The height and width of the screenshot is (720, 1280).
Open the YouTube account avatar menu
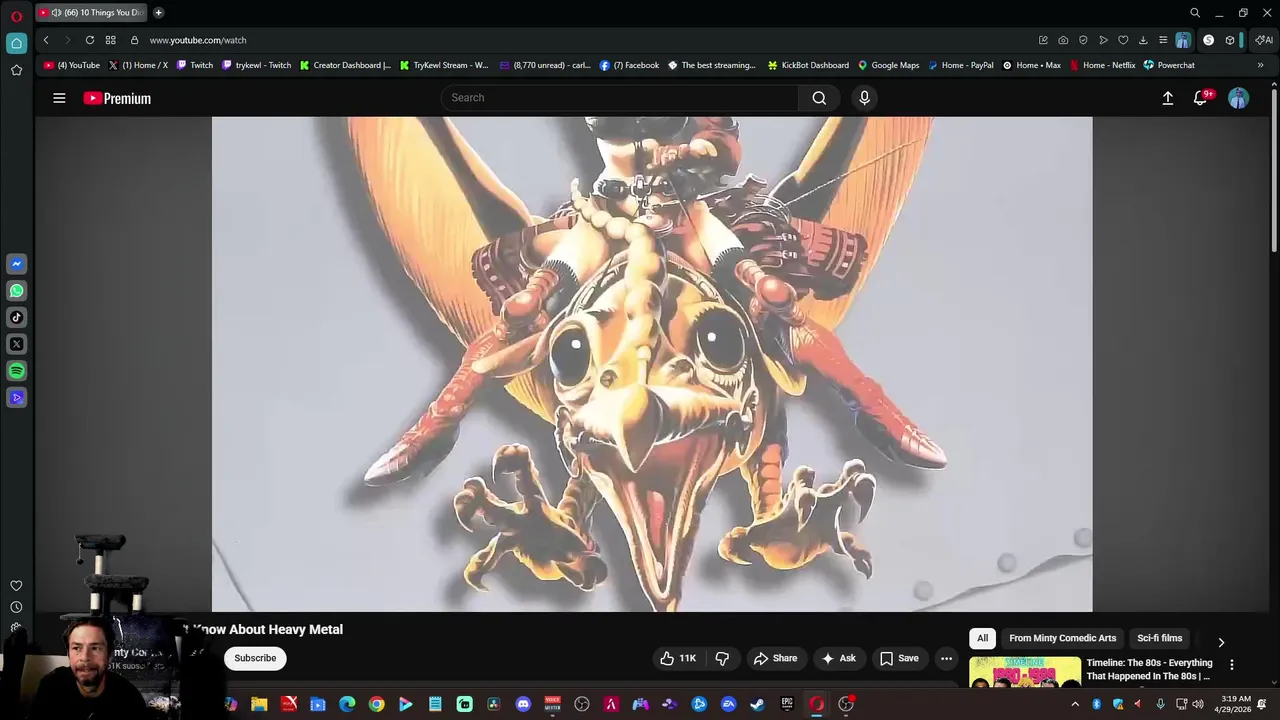point(1239,98)
